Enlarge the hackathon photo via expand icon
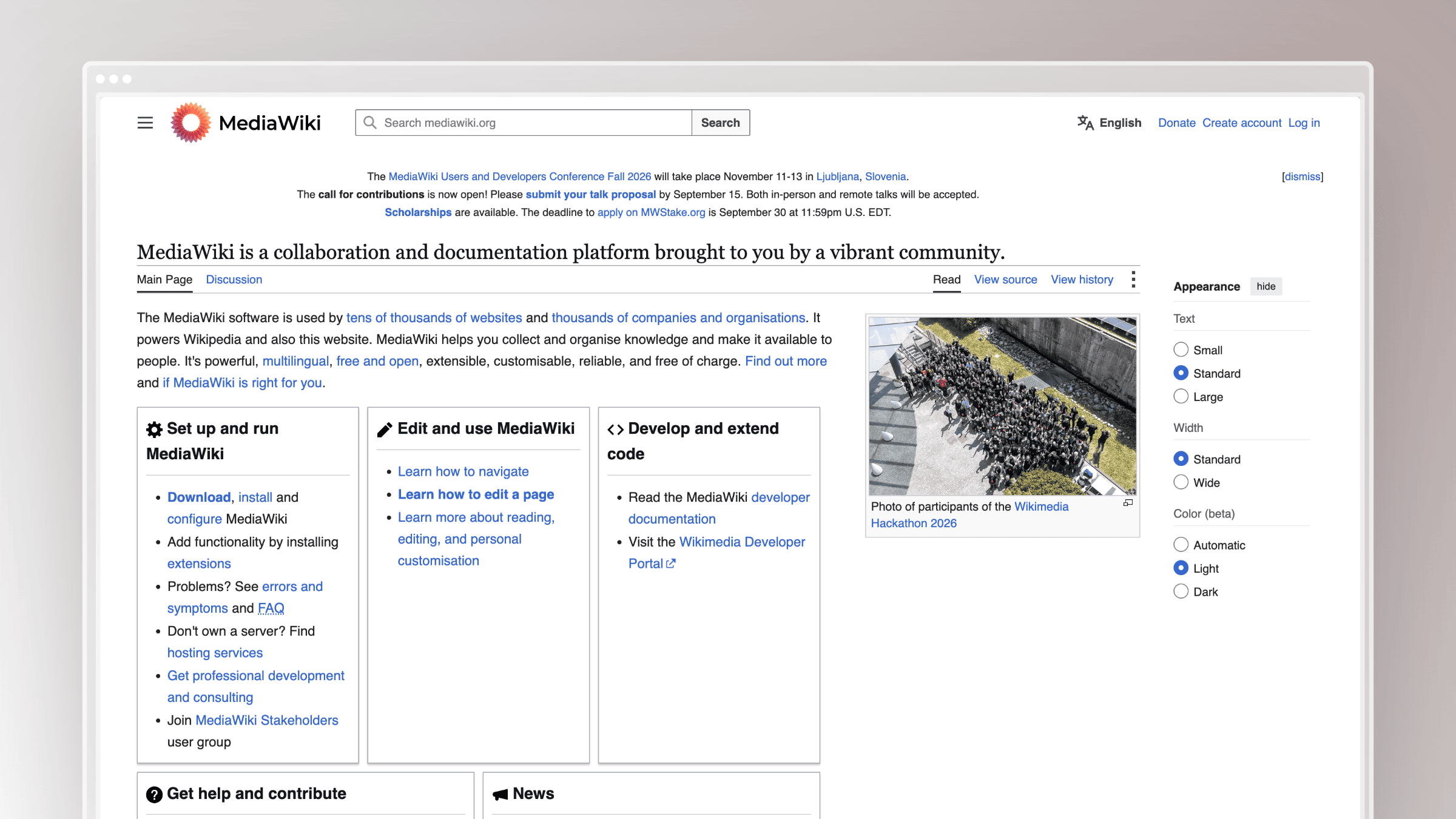 tap(1128, 503)
